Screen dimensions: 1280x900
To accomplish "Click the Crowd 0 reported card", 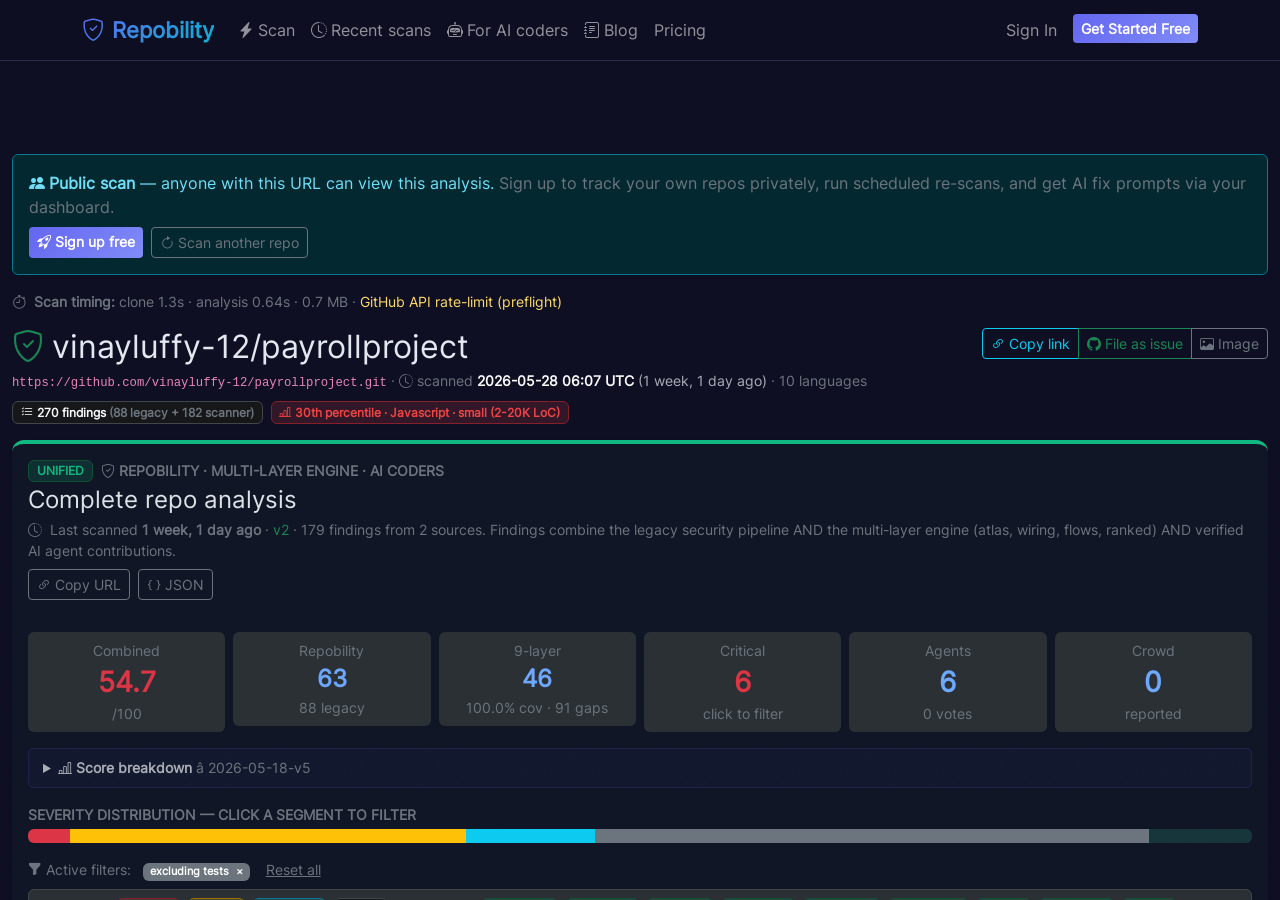I will coord(1153,682).
